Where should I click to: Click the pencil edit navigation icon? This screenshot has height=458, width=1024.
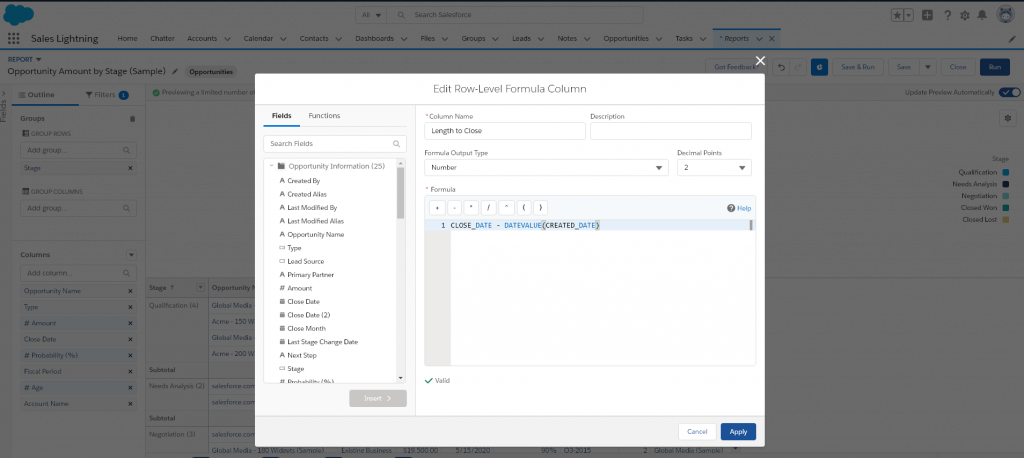click(1012, 39)
